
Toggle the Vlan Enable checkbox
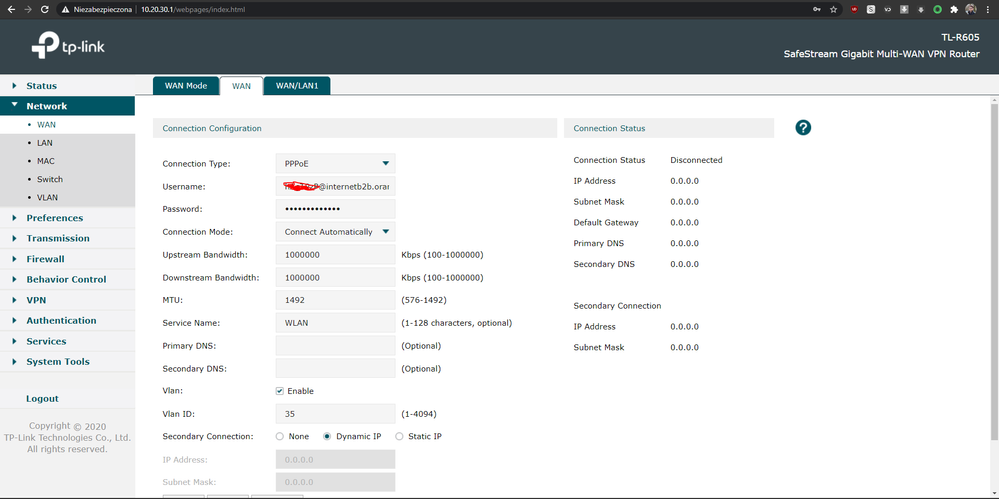tap(280, 391)
